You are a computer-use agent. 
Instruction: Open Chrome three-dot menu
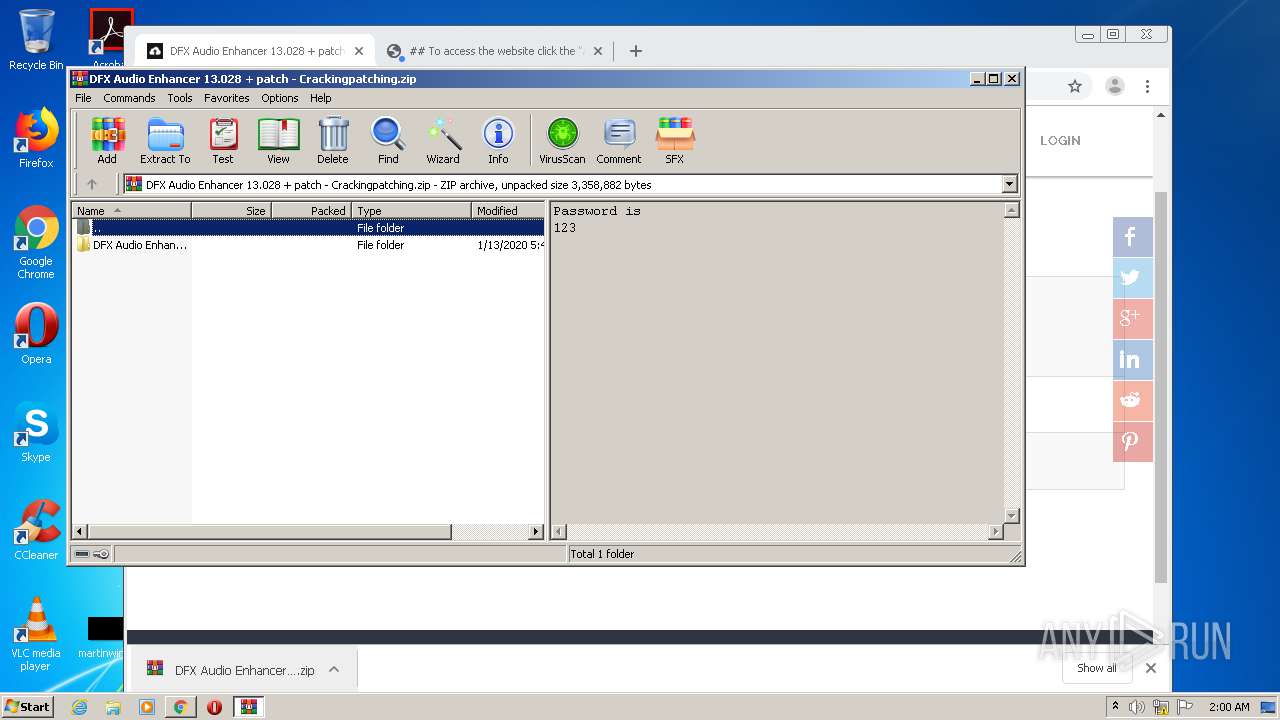coord(1147,86)
